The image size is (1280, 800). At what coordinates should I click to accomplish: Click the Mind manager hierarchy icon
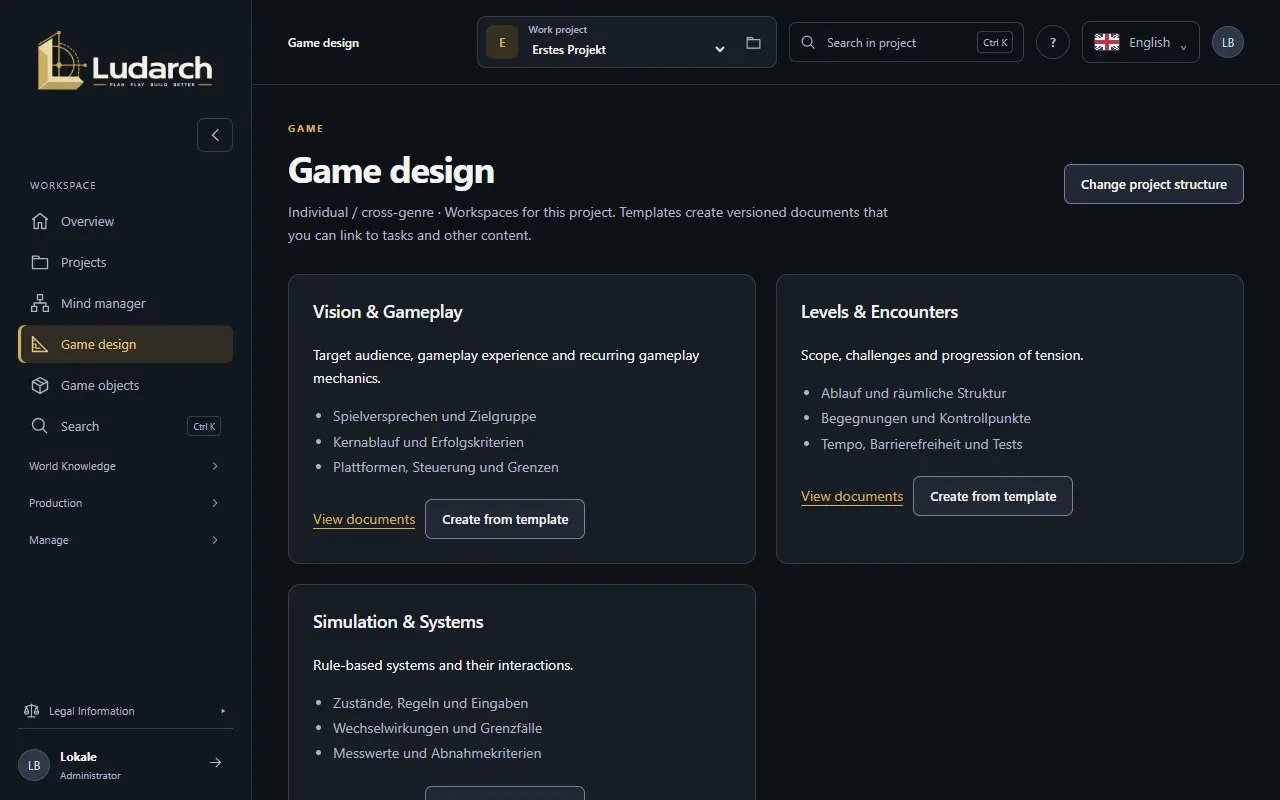(40, 303)
